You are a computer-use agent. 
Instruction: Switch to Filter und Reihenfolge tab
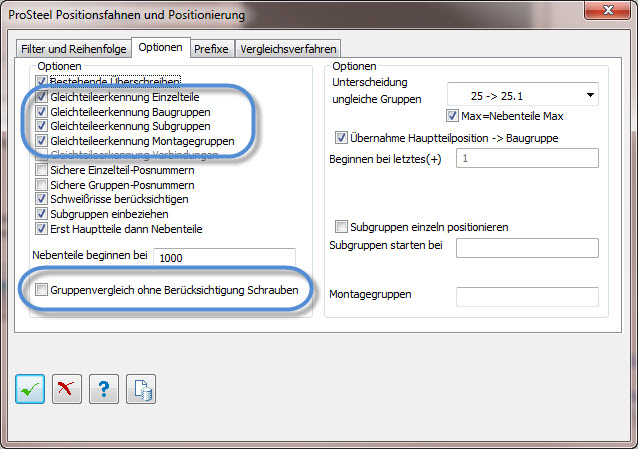(74, 49)
